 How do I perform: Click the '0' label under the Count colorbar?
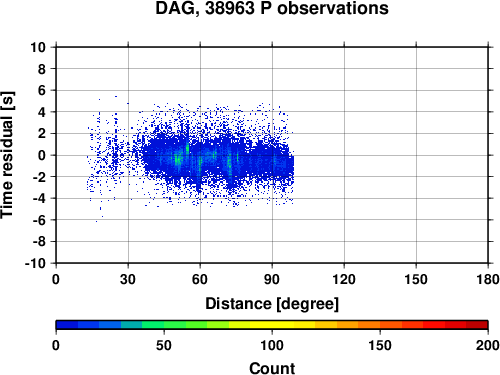56,345
